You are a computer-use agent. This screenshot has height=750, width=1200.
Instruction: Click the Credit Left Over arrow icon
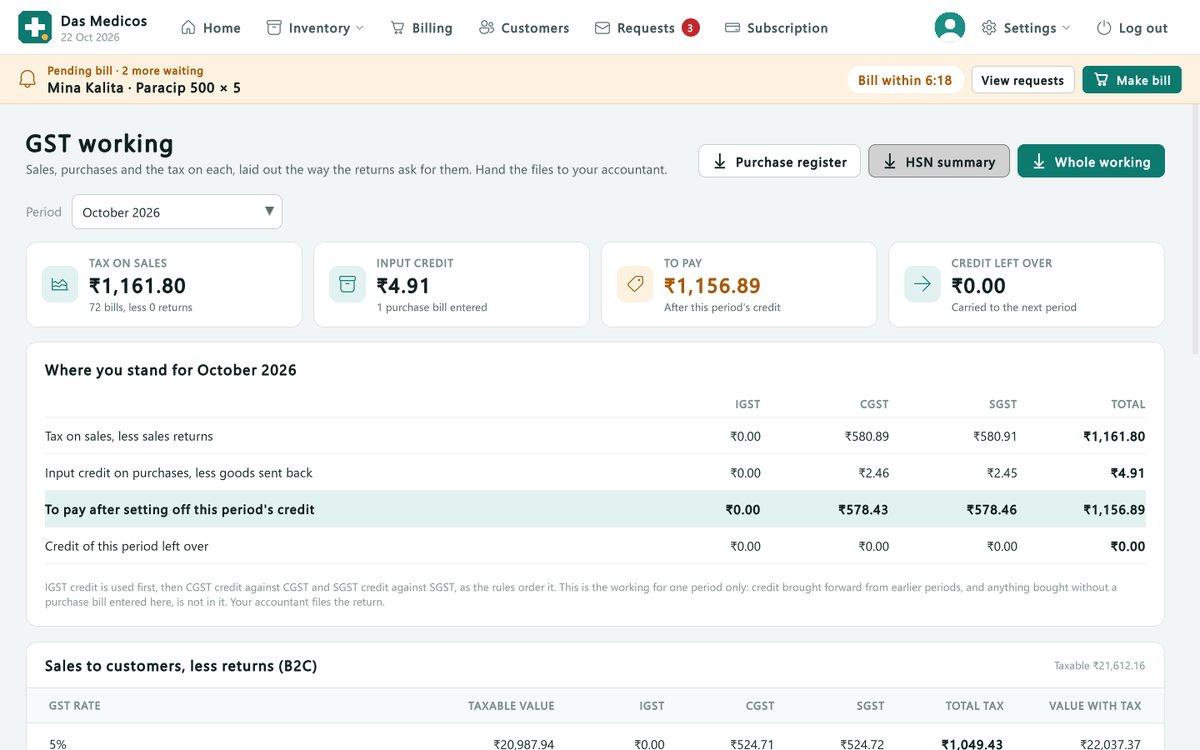pos(922,284)
